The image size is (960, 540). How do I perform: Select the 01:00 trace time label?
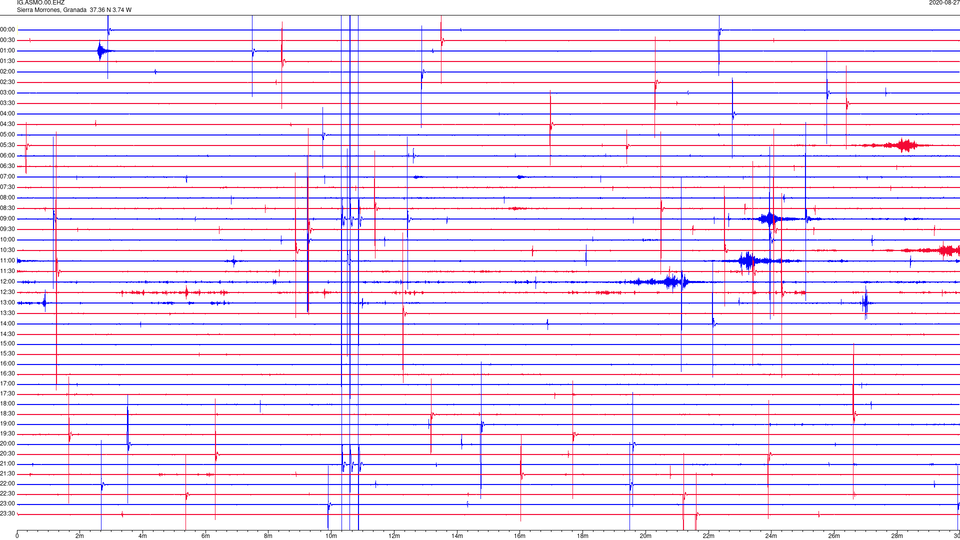8,51
